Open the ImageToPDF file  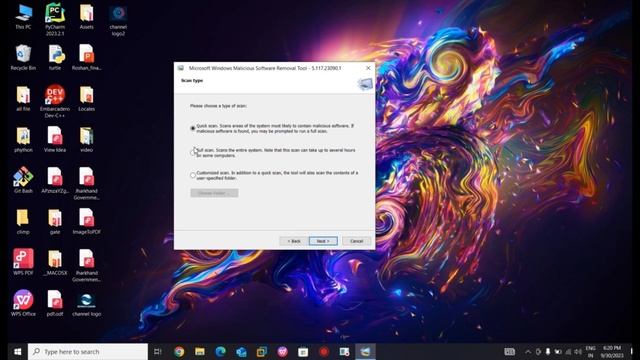87,221
